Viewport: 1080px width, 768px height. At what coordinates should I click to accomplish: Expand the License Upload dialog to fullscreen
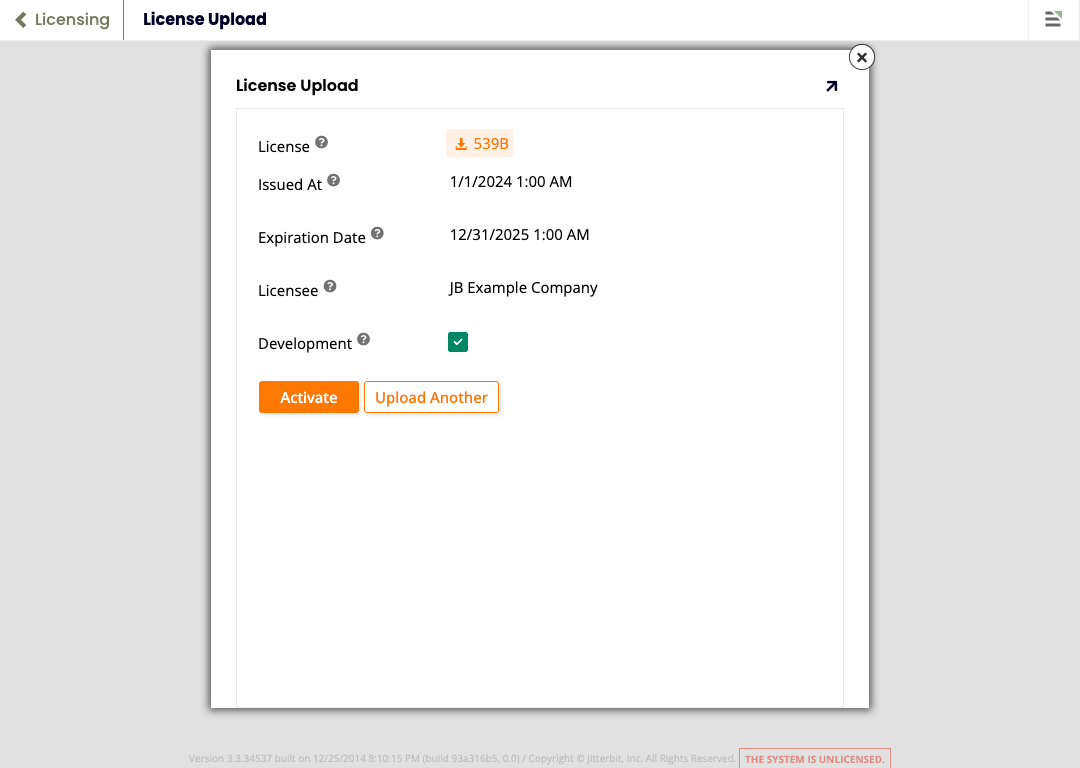[831, 86]
